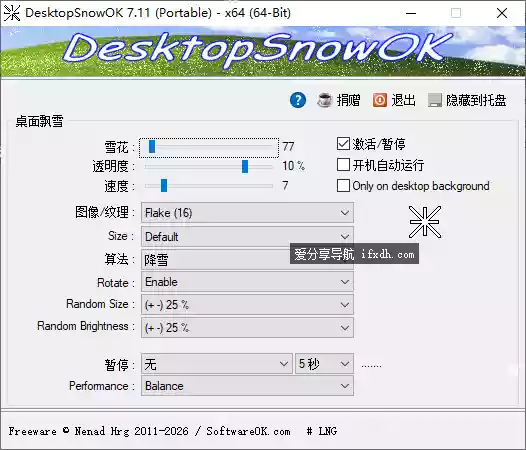The height and width of the screenshot is (450, 526).
Task: Click the snowflake preview image
Action: [425, 222]
